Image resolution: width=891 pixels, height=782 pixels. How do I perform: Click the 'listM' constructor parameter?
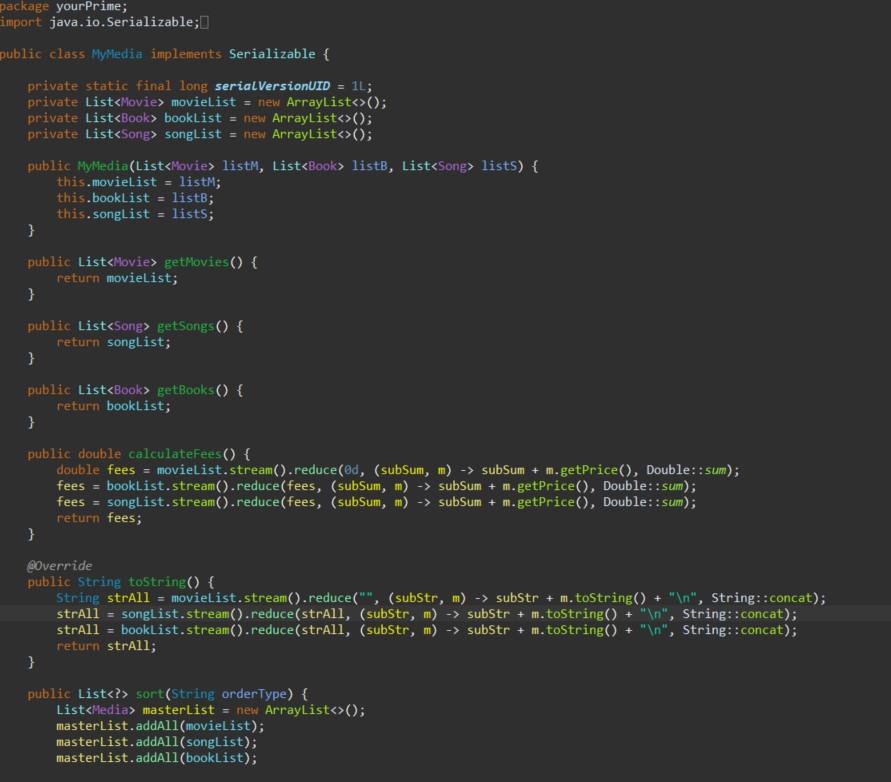click(239, 166)
